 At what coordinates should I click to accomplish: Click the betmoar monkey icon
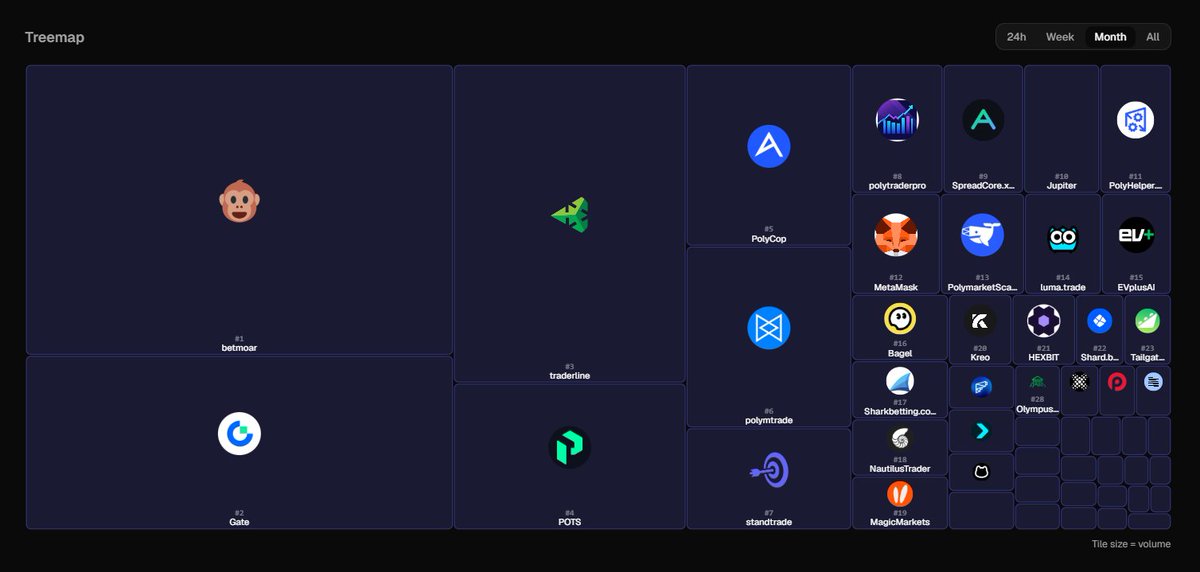tap(239, 201)
